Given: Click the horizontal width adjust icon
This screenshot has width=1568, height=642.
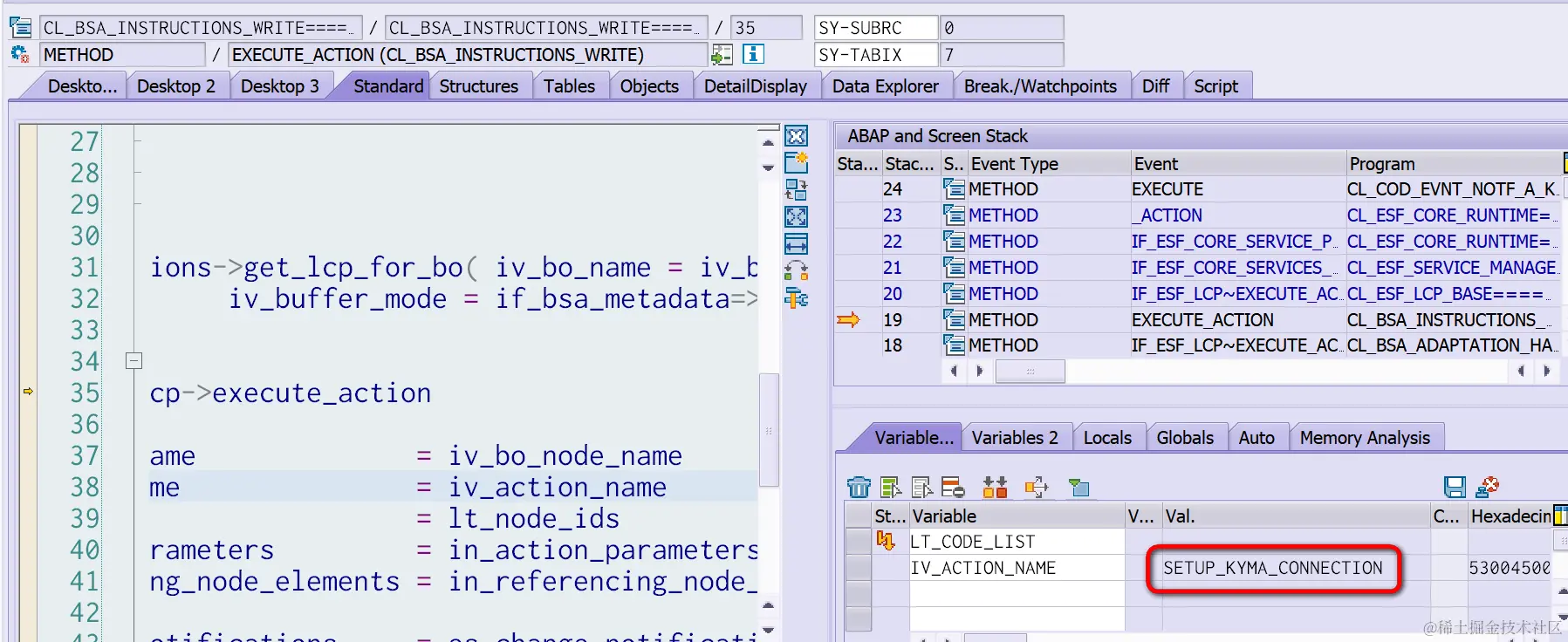Looking at the screenshot, I should [x=796, y=243].
